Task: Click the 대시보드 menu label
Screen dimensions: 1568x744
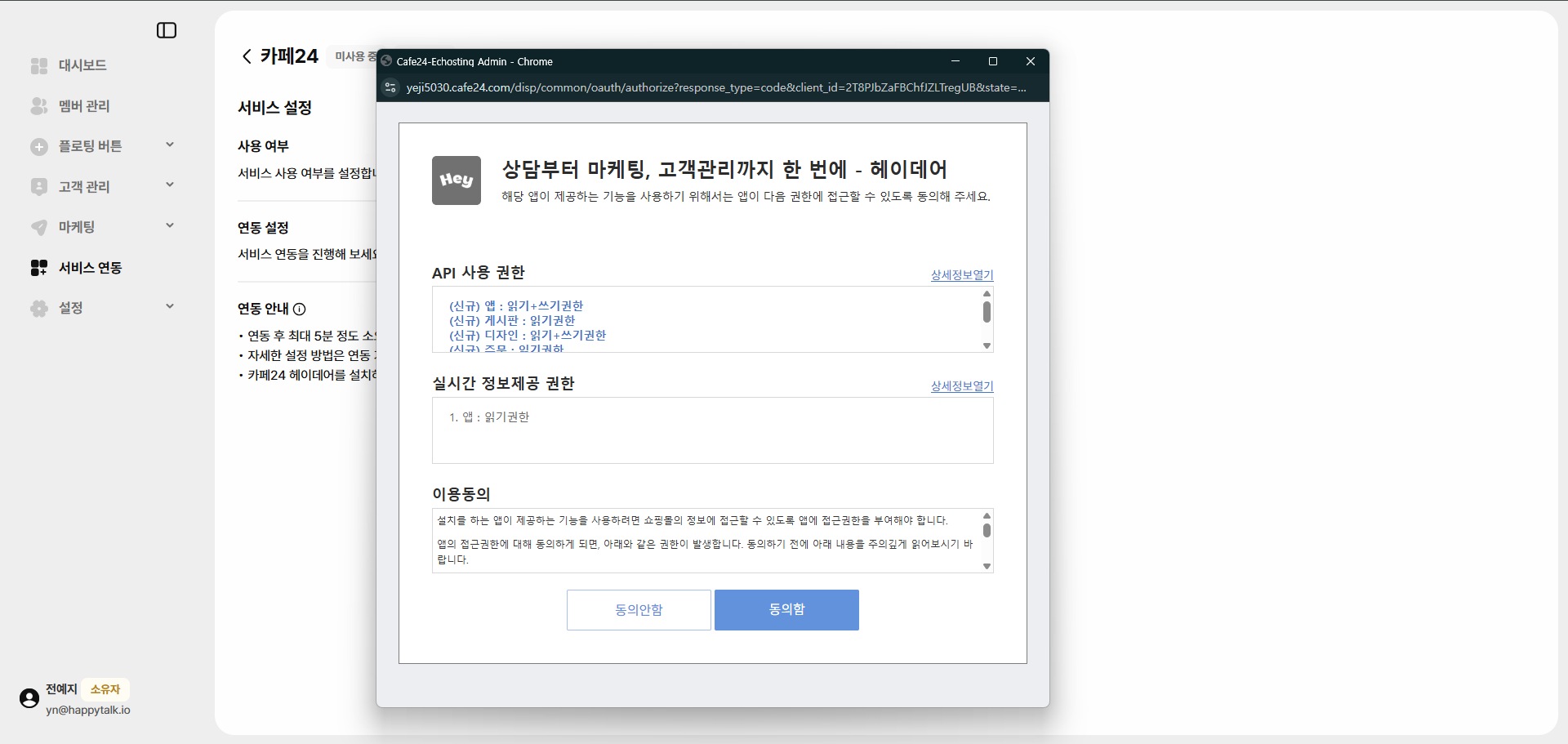Action: [x=82, y=65]
